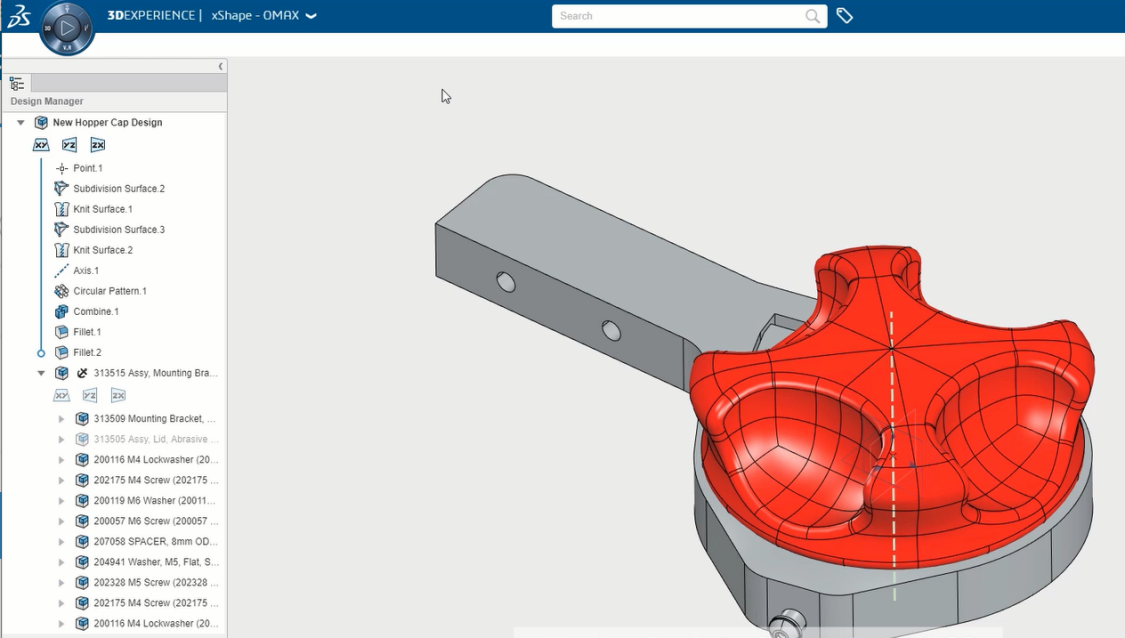Switch to the Design Manager tree tab
Image resolution: width=1125 pixels, height=638 pixels.
(x=16, y=84)
